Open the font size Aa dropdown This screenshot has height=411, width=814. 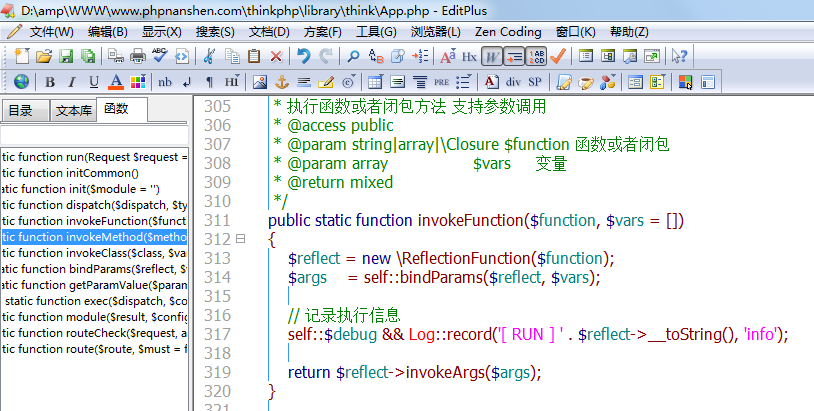coord(447,56)
